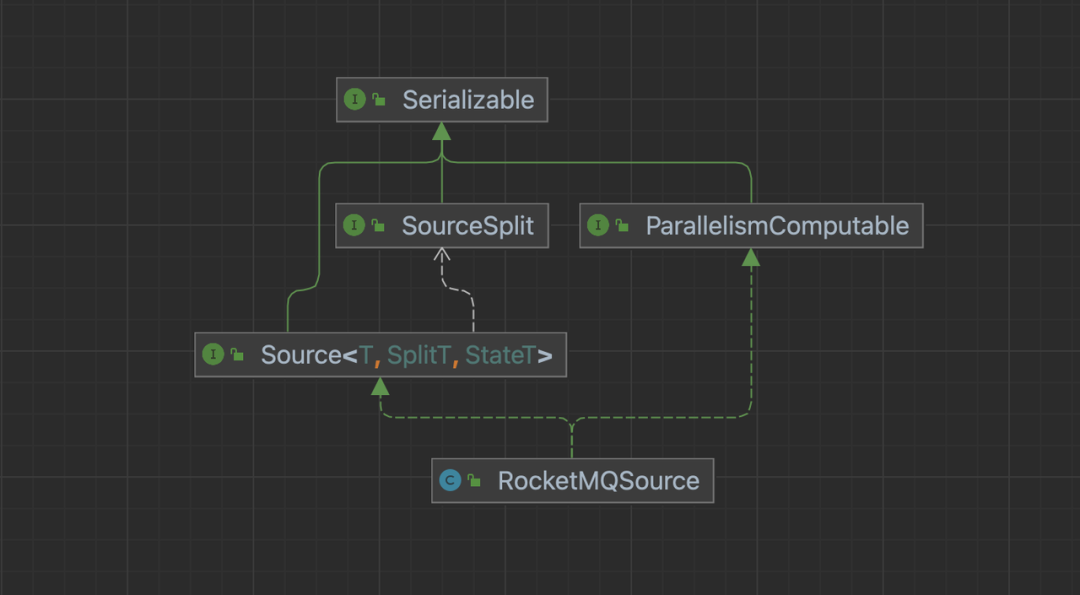Click the RocketMQSource class icon
The image size is (1080, 595).
(450, 481)
